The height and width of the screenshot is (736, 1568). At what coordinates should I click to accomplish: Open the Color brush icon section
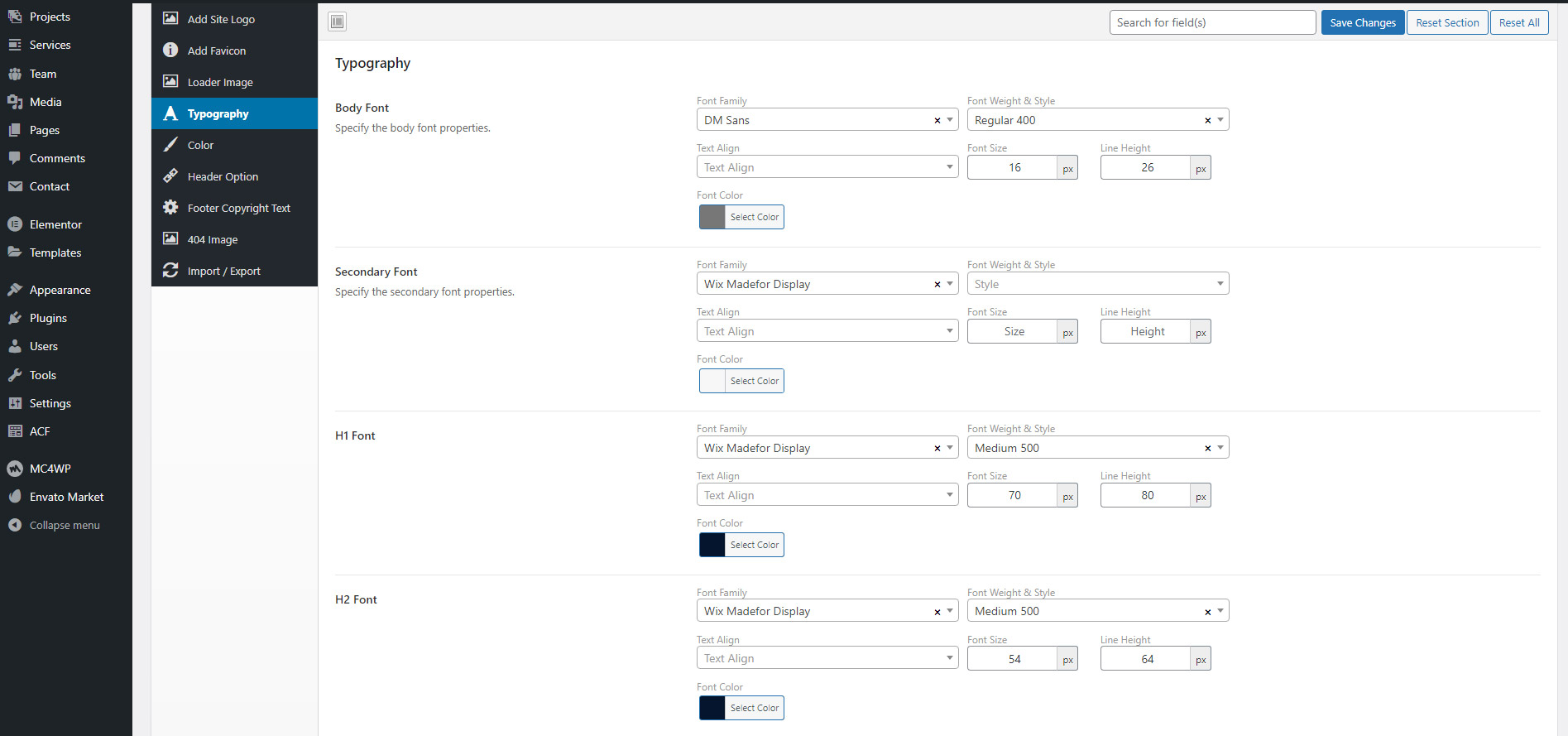point(170,145)
